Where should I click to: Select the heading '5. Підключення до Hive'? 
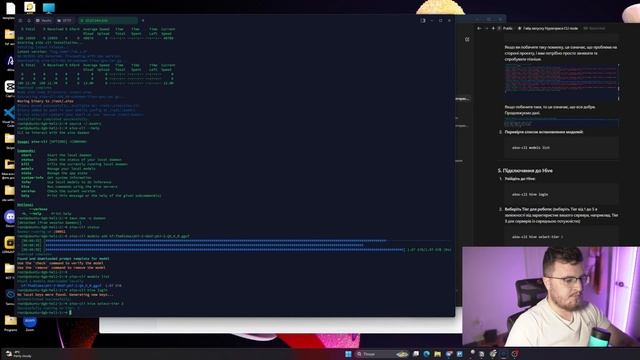tap(525, 171)
